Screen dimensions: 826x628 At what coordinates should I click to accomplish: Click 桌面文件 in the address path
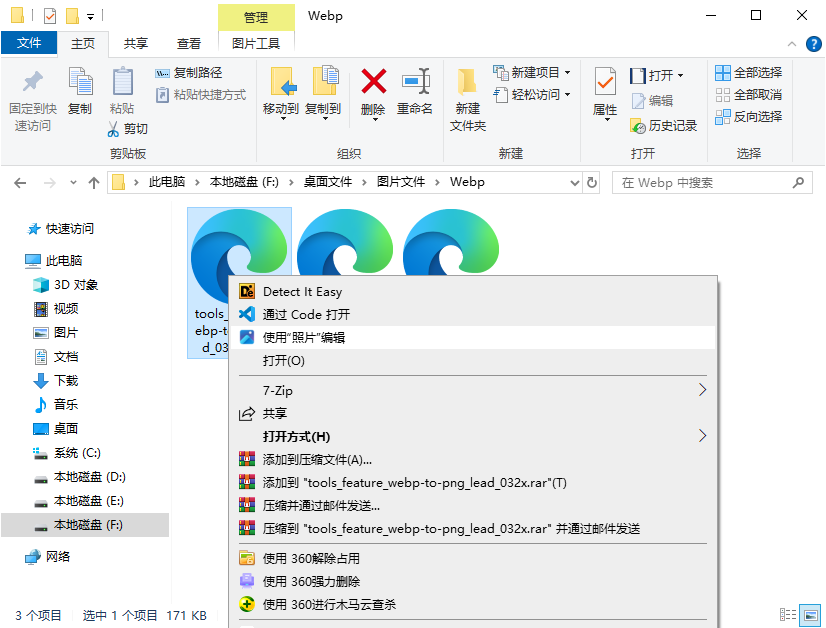pyautogui.click(x=328, y=182)
